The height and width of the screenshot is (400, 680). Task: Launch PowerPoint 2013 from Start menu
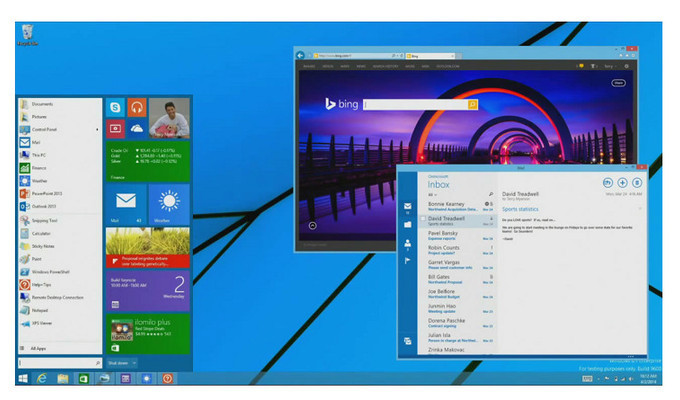60,193
